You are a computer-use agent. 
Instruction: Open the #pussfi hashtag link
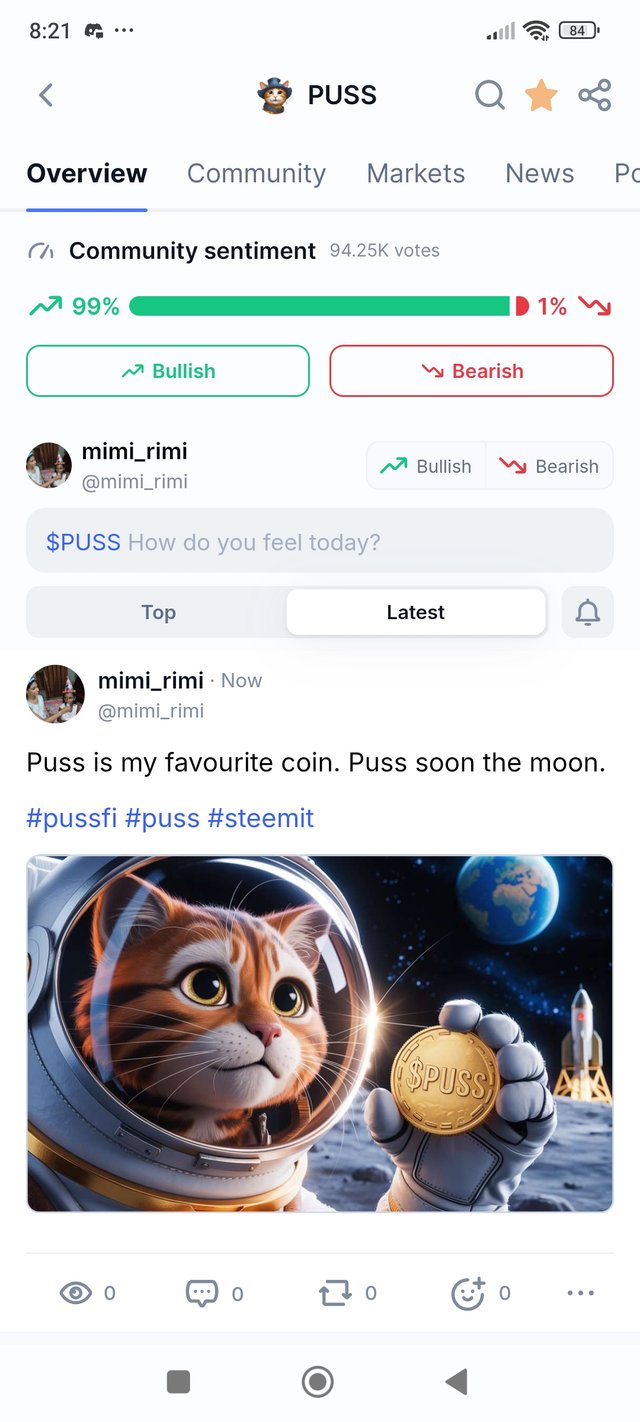(72, 818)
